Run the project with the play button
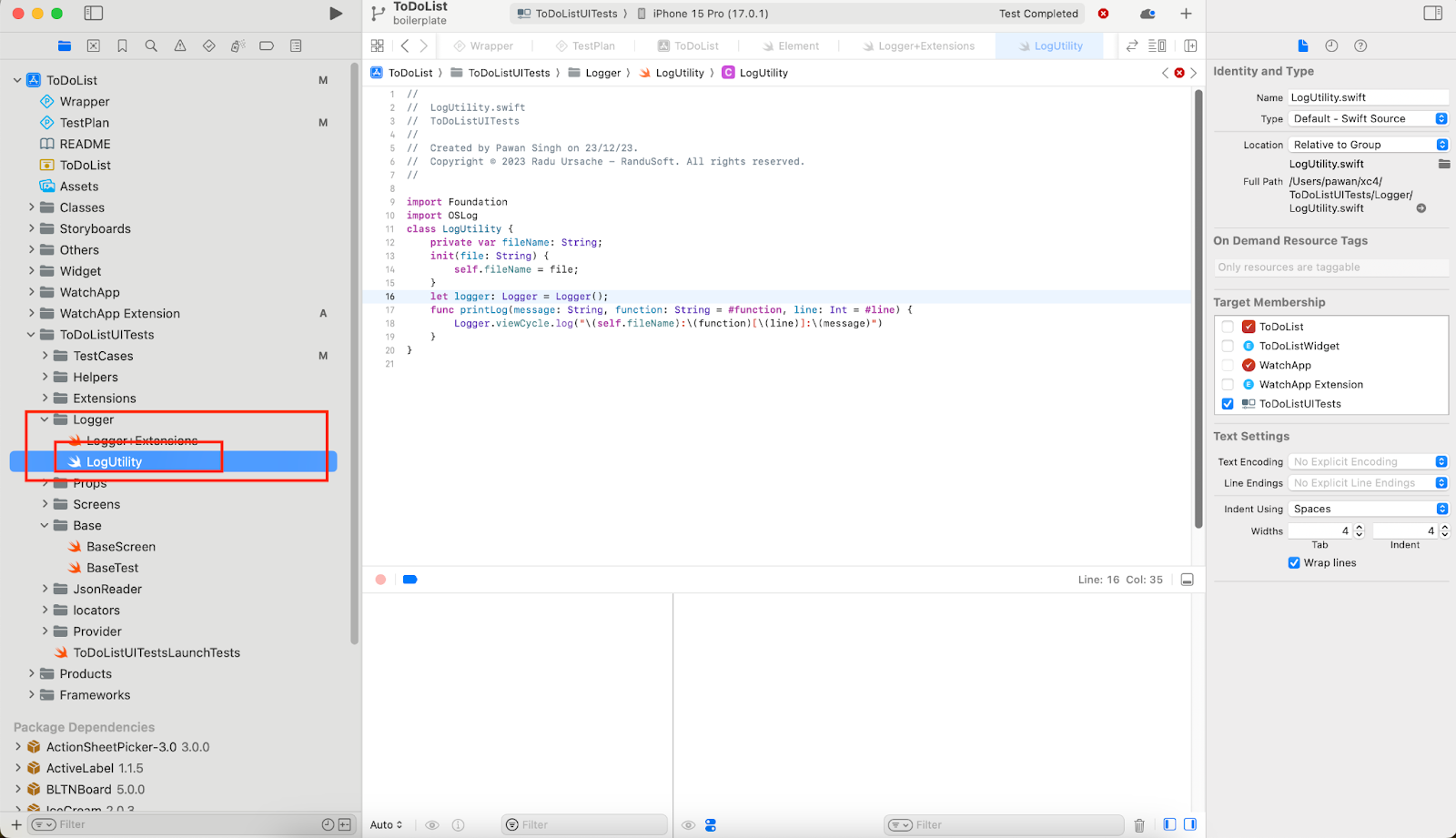Image resolution: width=1456 pixels, height=838 pixels. pos(336,14)
